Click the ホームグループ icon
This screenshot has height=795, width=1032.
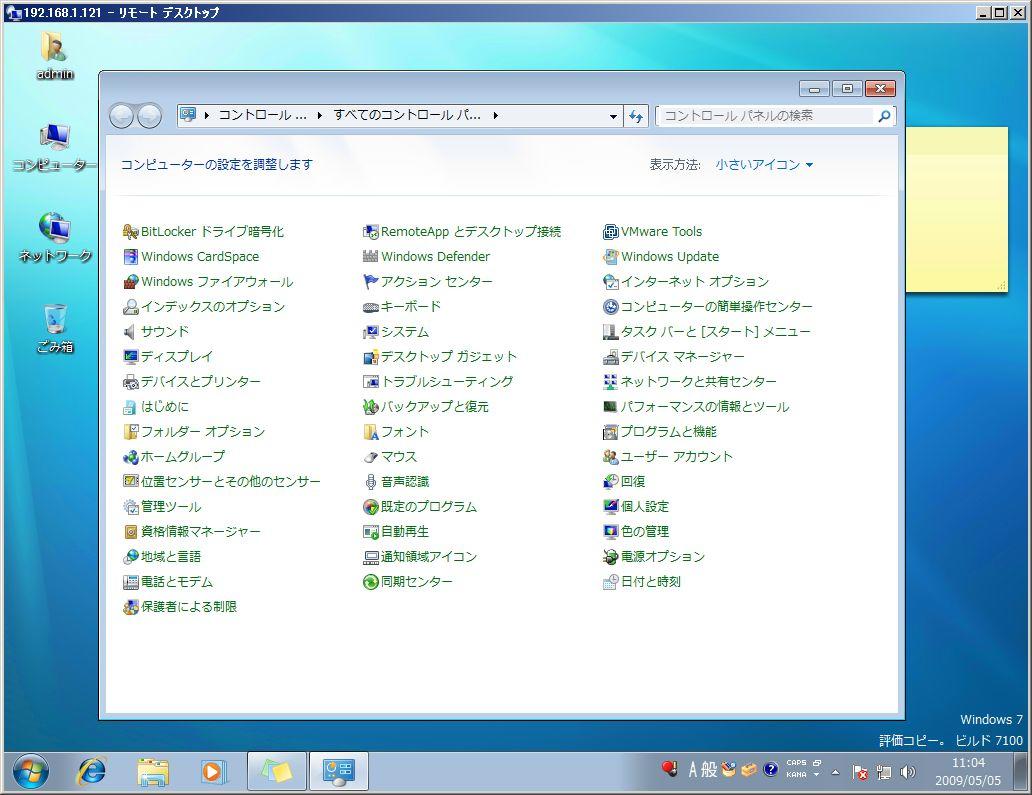click(130, 457)
